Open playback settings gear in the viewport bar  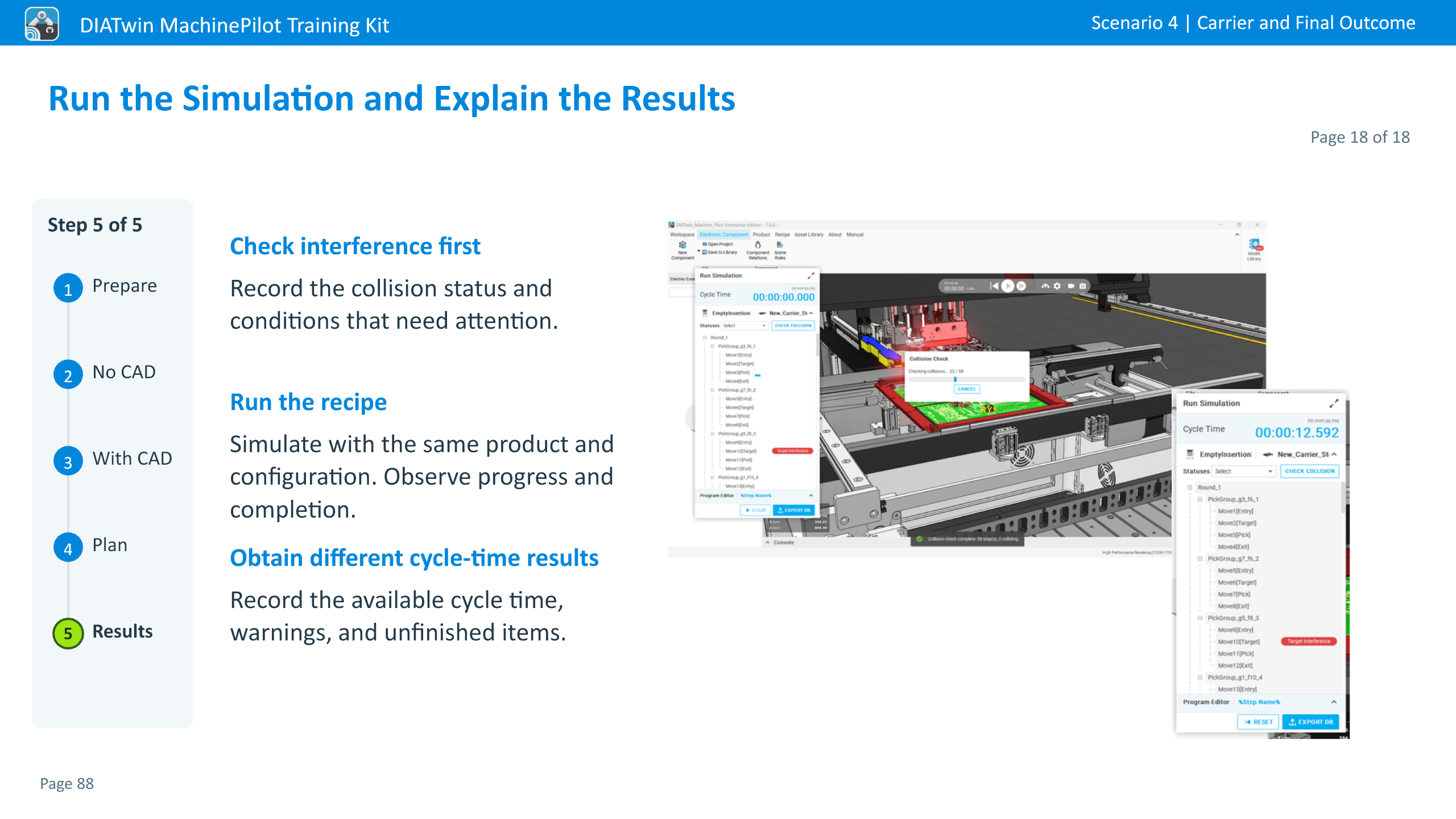pyautogui.click(x=1057, y=286)
